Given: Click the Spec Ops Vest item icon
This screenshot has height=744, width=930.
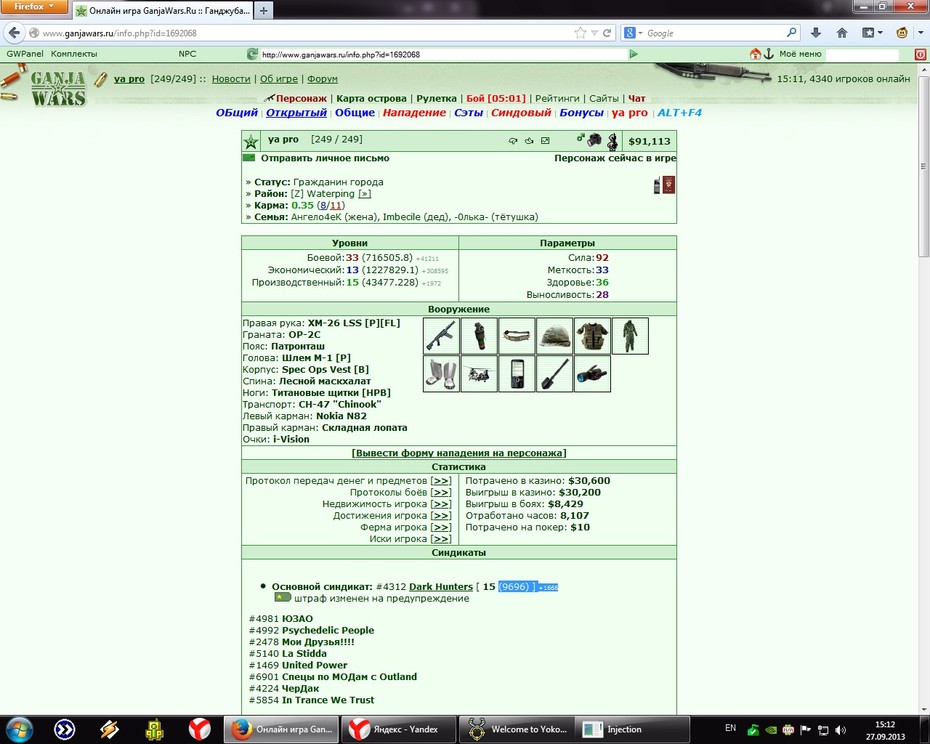Looking at the screenshot, I should point(592,336).
